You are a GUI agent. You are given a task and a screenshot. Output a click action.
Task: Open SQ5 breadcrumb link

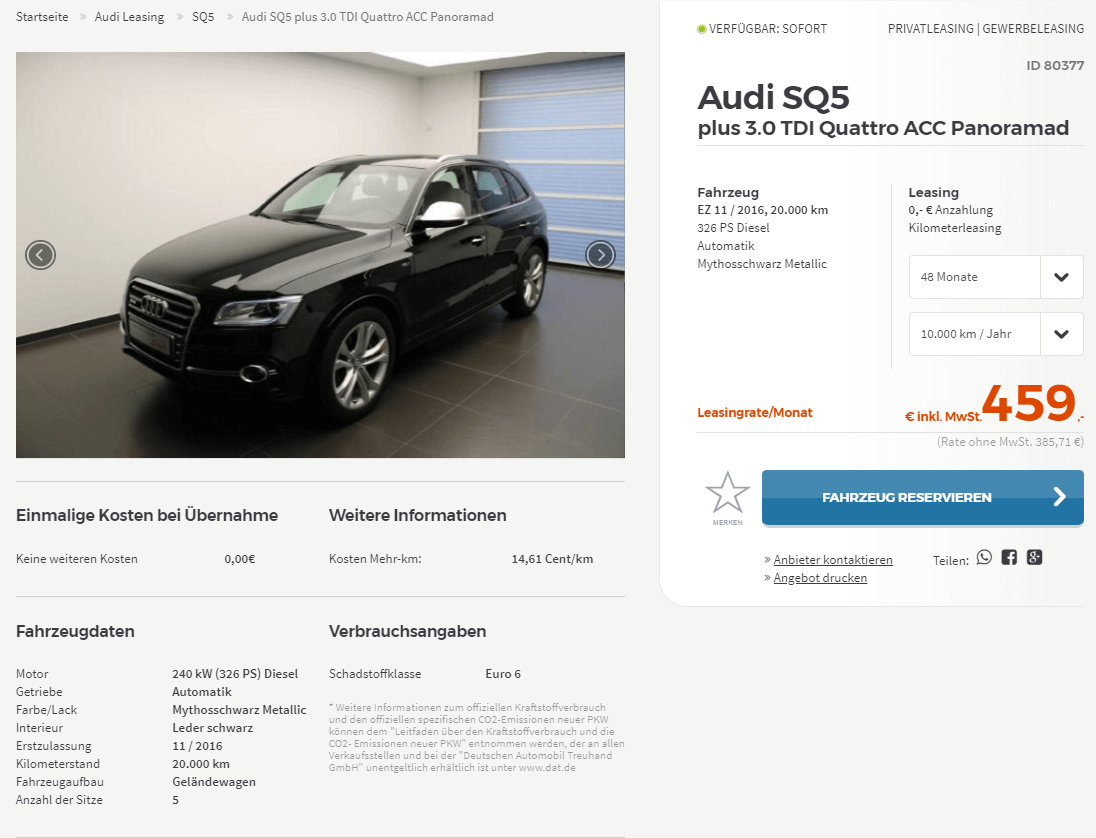pos(203,17)
